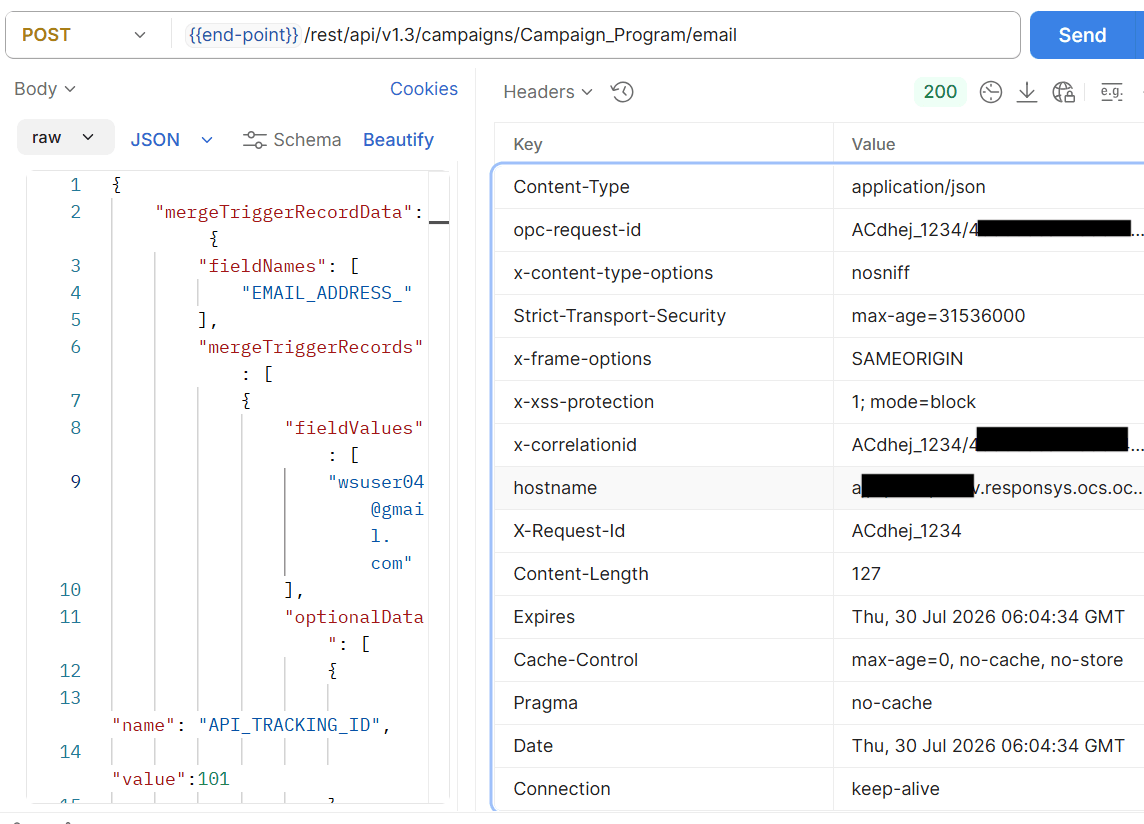
Task: Select the max-age=0, no-cache, no-store value
Action: click(x=987, y=661)
